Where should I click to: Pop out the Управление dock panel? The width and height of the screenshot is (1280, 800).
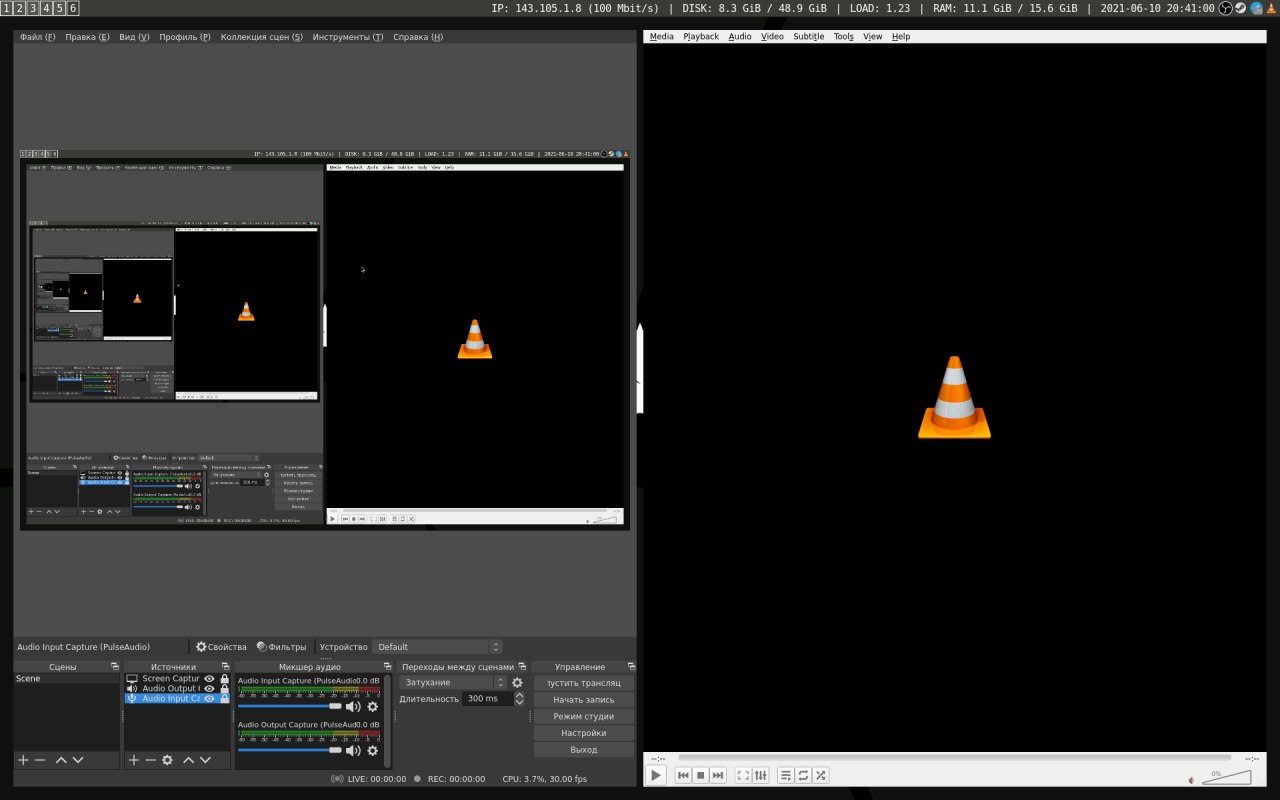(630, 667)
